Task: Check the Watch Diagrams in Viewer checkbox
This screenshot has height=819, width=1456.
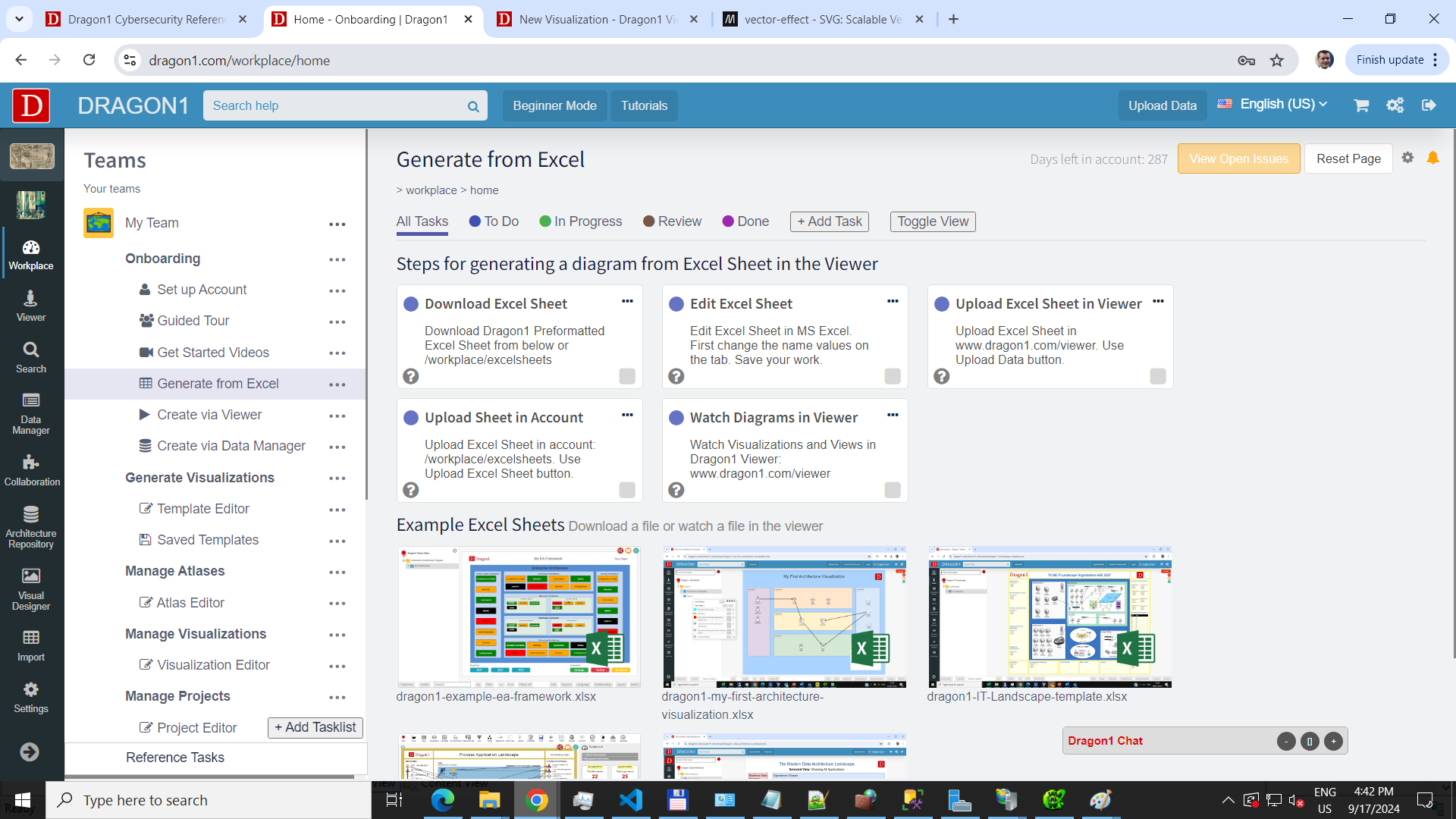Action: 893,490
